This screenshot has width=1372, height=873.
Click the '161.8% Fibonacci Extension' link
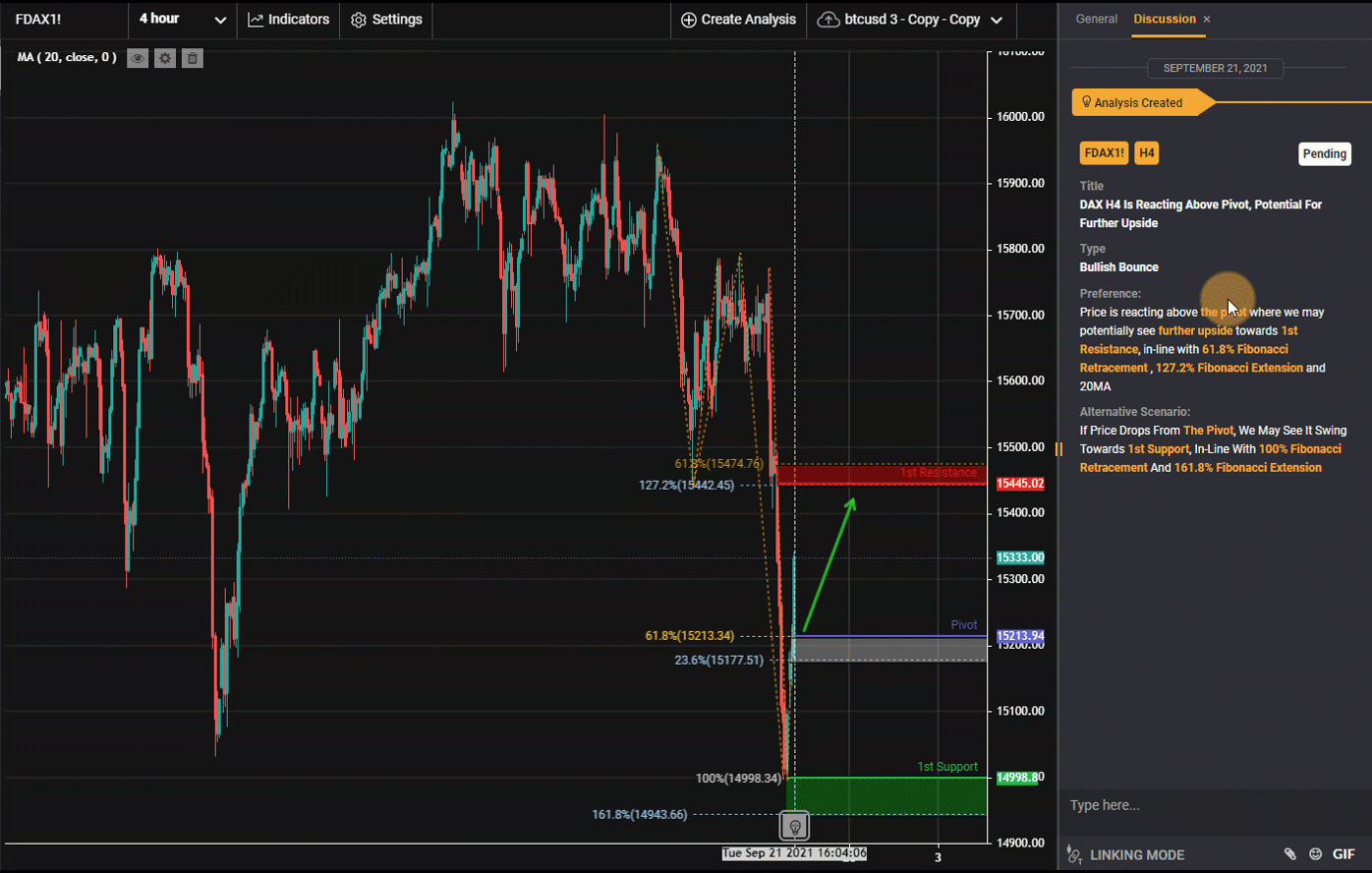(x=1248, y=467)
